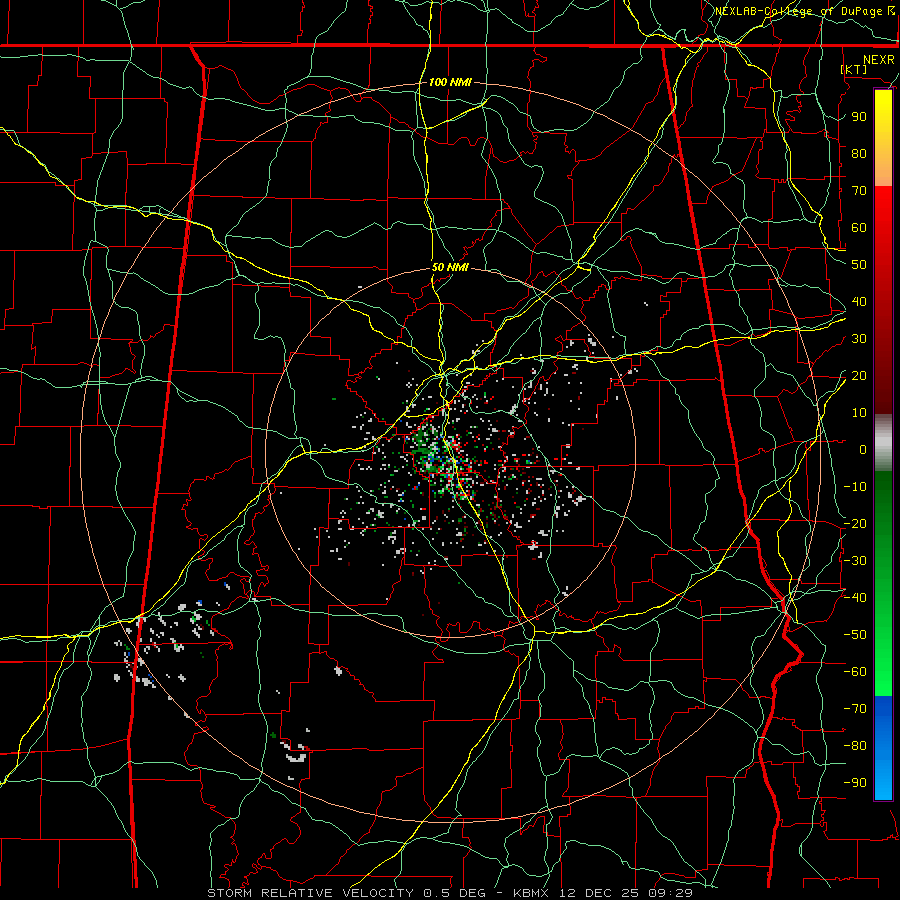Image resolution: width=900 pixels, height=900 pixels.
Task: Click the 10 knot scale label
Action: point(859,413)
